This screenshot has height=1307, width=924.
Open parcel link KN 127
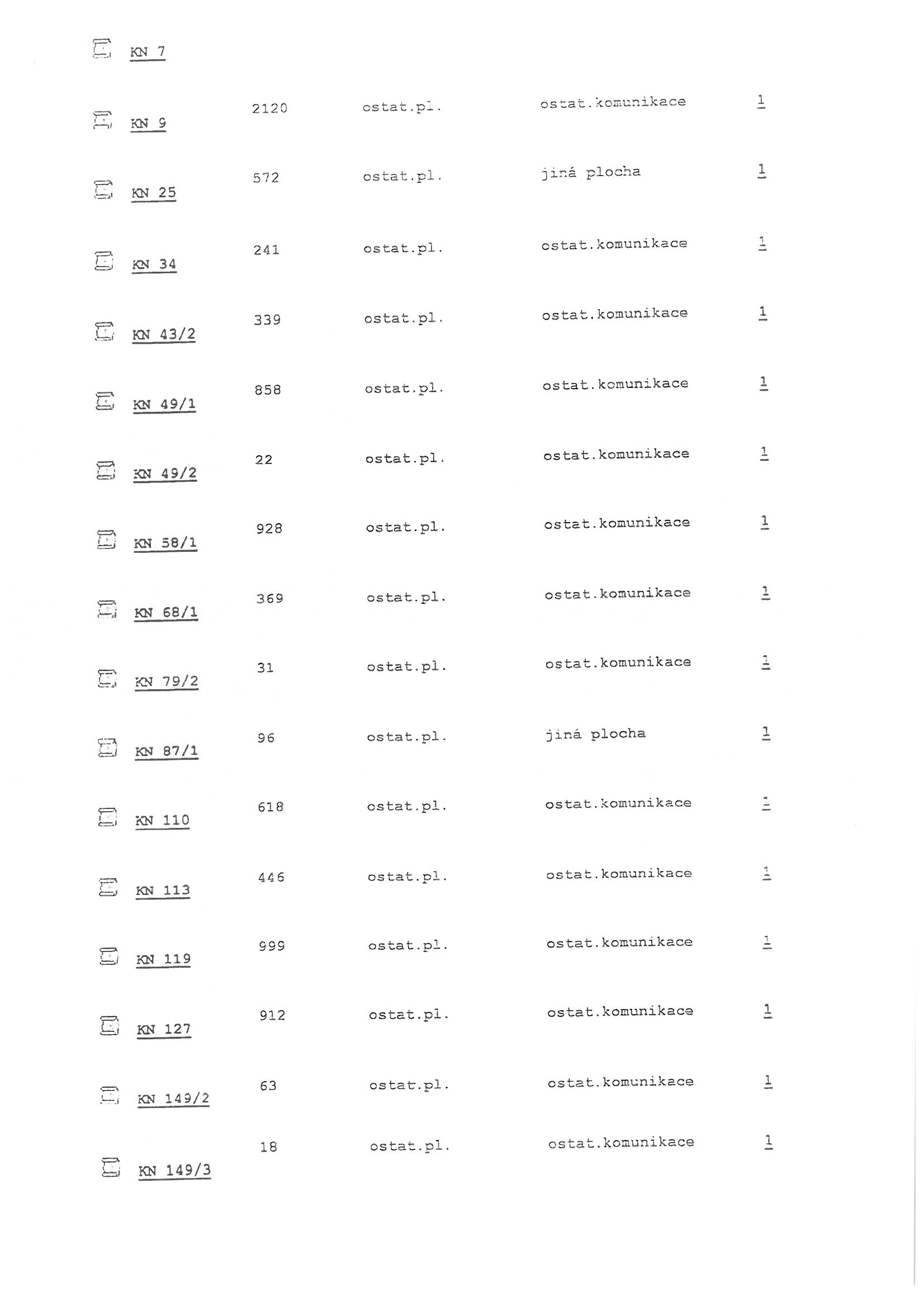[164, 1030]
